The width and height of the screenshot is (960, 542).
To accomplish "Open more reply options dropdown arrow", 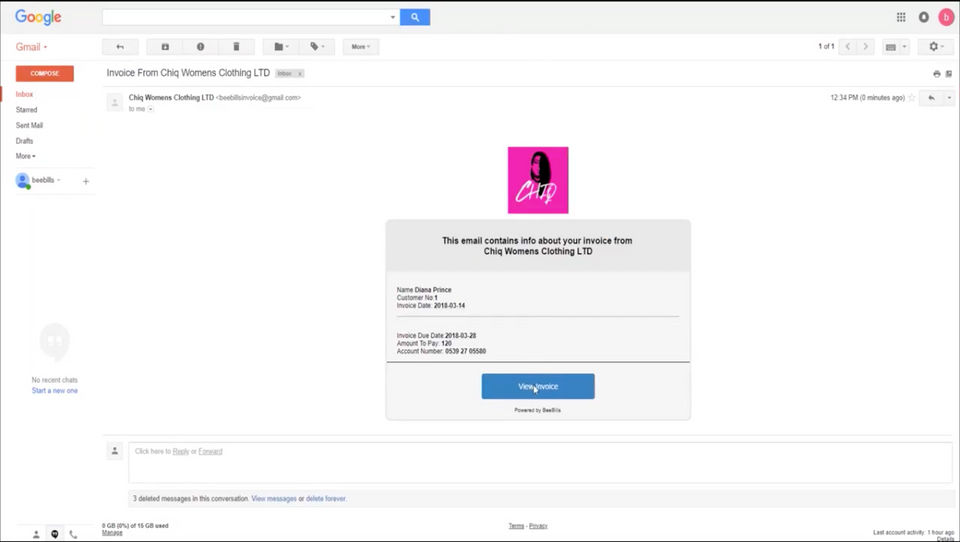I will coord(950,97).
